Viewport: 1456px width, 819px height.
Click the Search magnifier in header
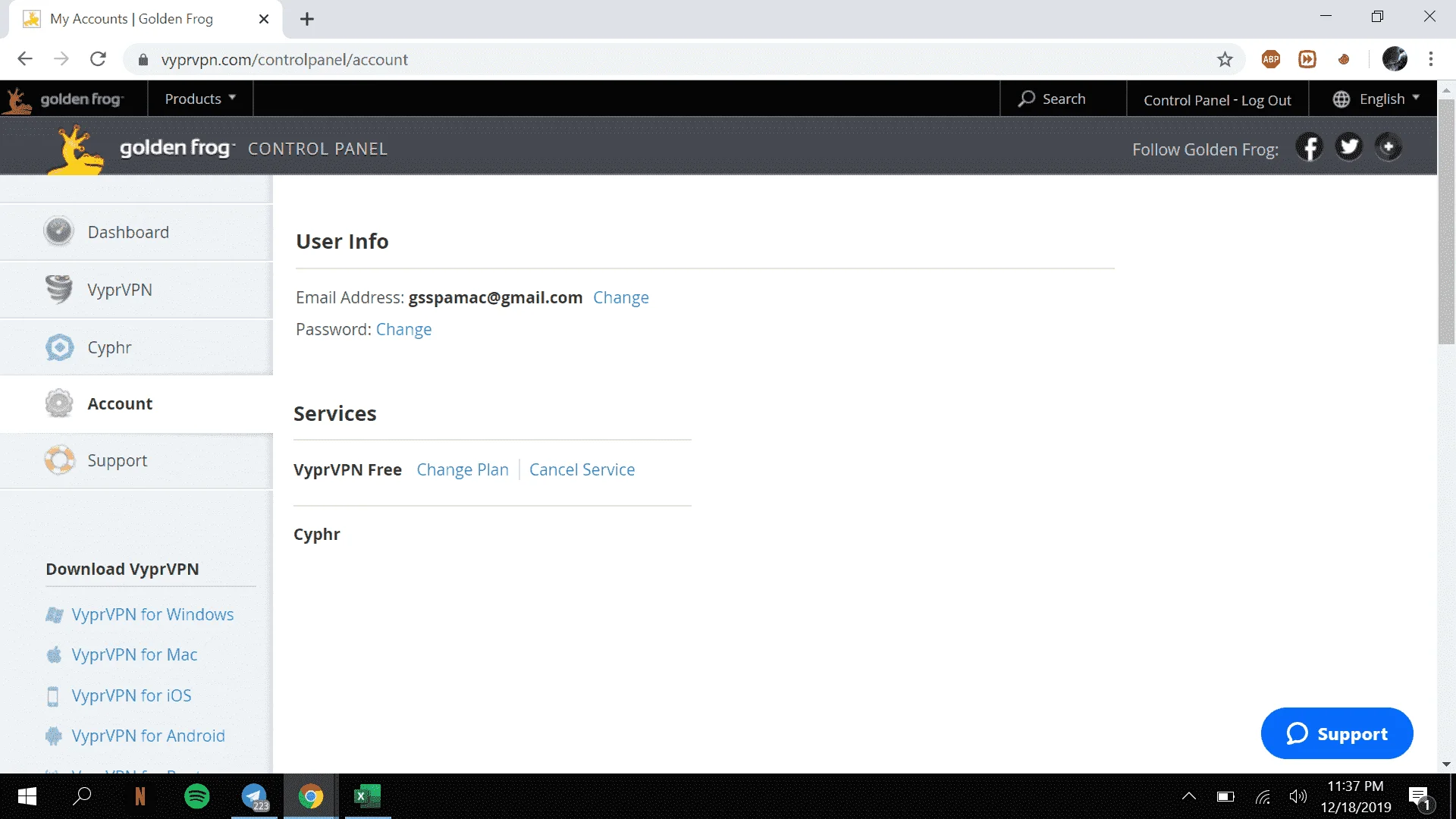point(1027,99)
